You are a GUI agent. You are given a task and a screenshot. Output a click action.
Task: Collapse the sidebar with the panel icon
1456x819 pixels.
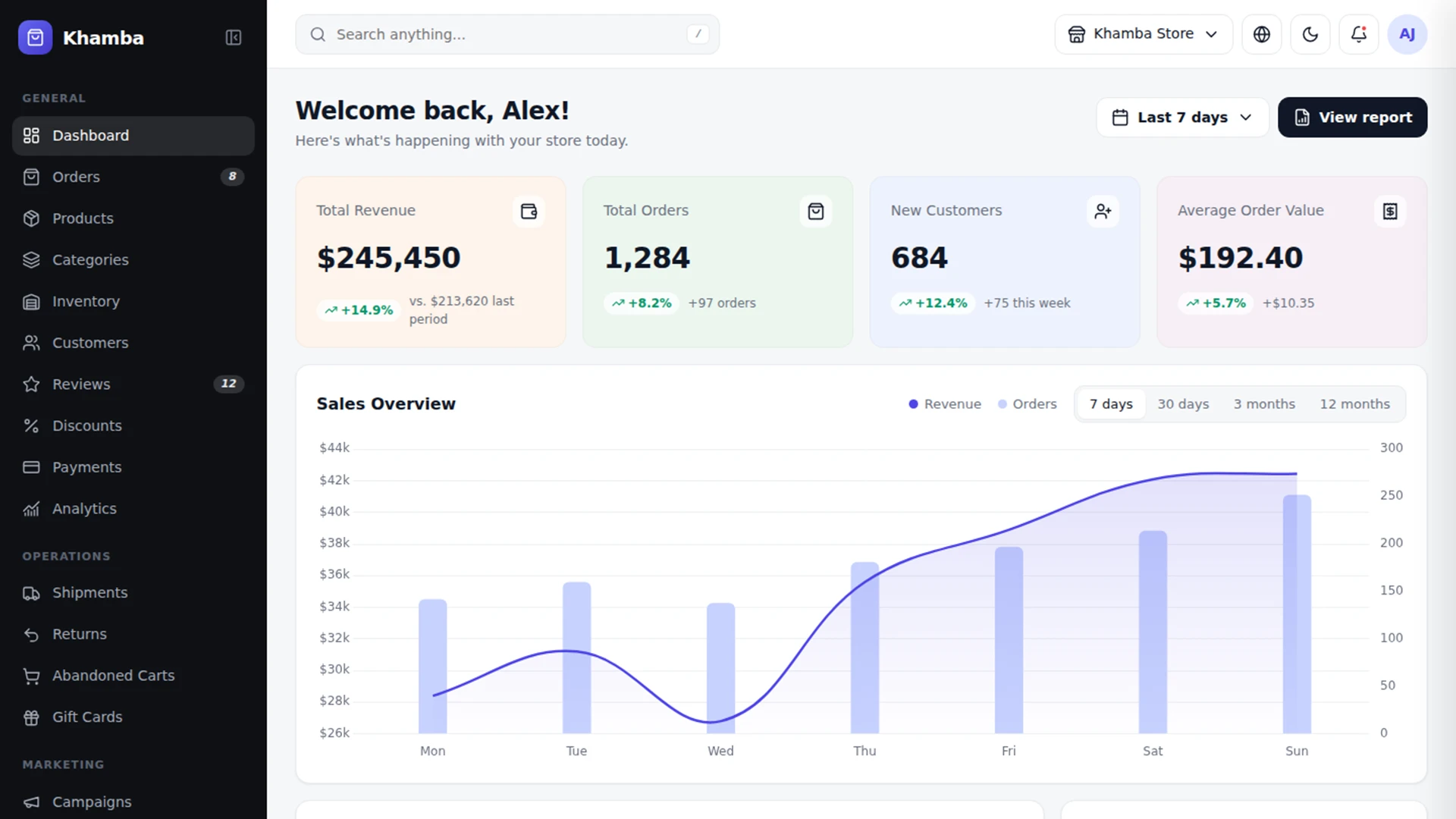click(x=234, y=37)
